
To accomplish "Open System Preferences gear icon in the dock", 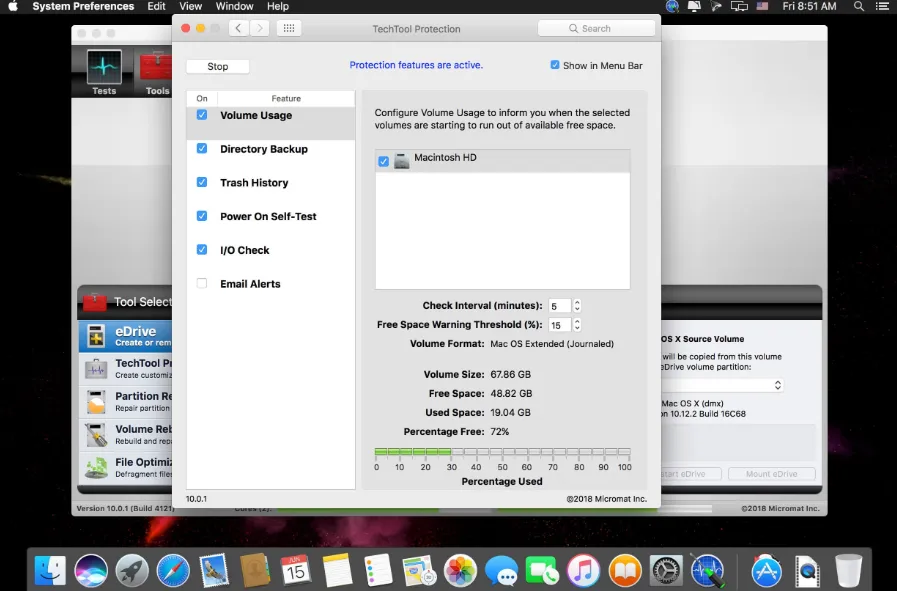I will coord(666,570).
